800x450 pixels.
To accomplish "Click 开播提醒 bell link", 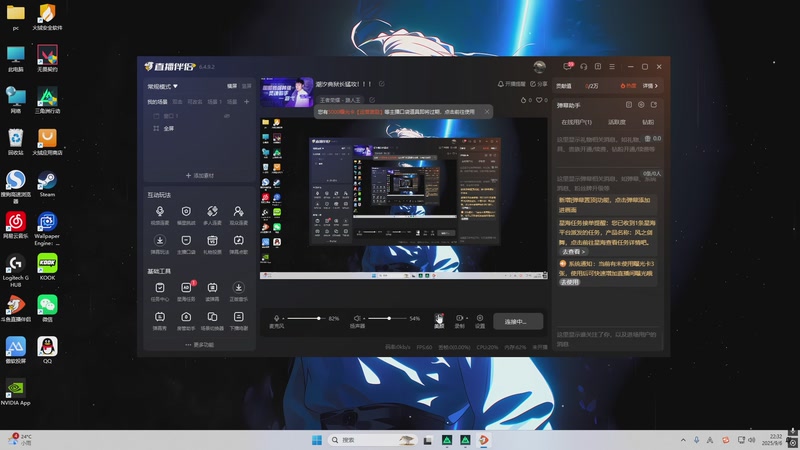I will tap(511, 84).
